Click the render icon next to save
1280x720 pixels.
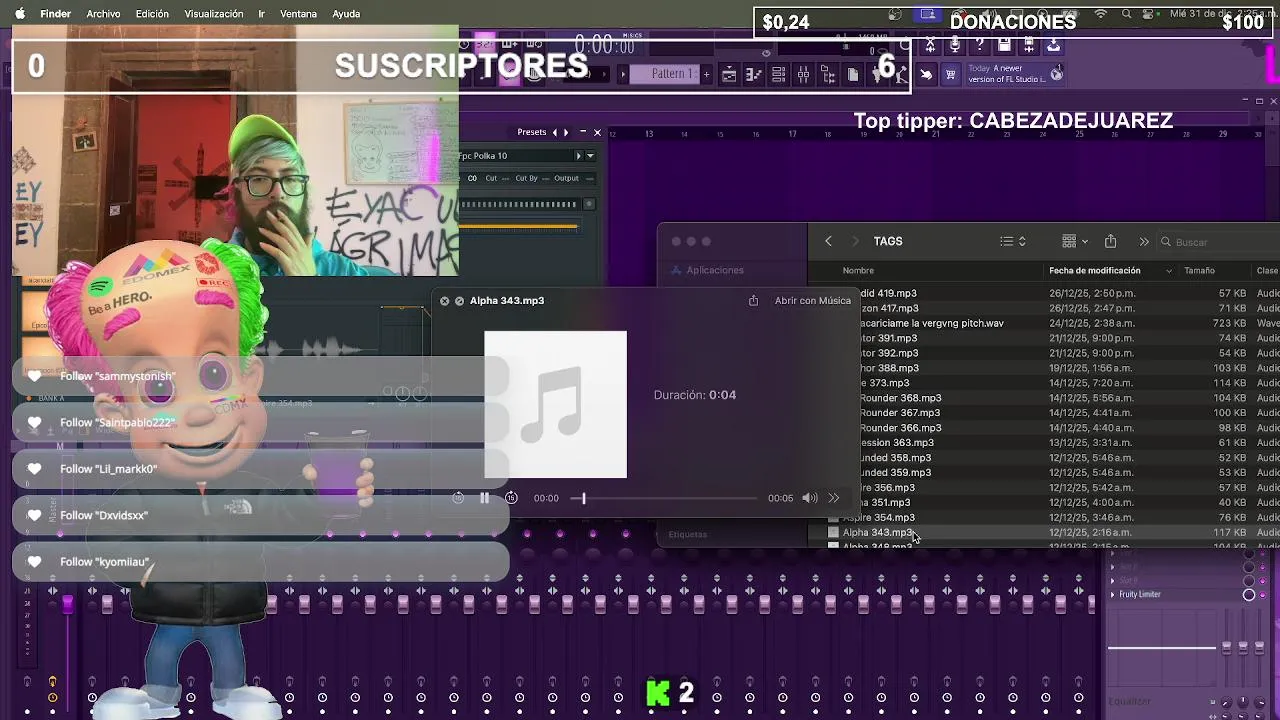click(x=1029, y=45)
